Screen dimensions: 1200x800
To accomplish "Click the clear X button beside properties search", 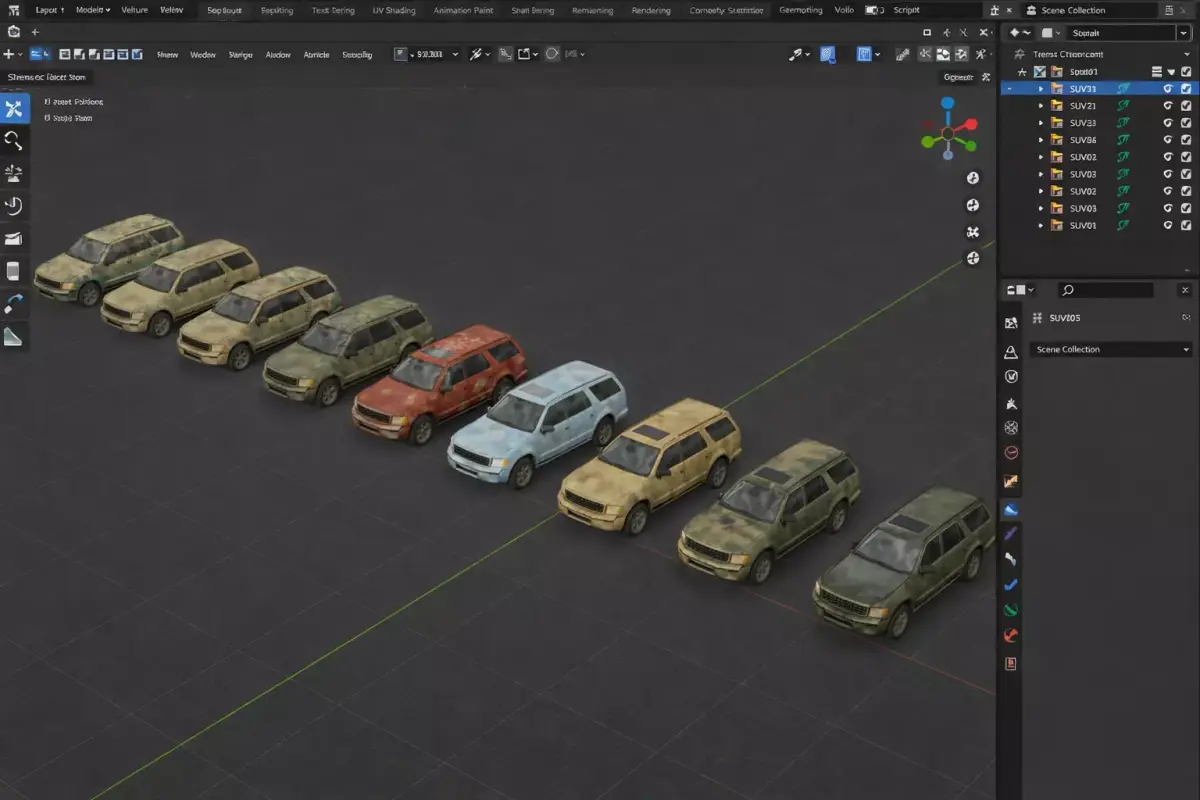I will pos(1186,290).
